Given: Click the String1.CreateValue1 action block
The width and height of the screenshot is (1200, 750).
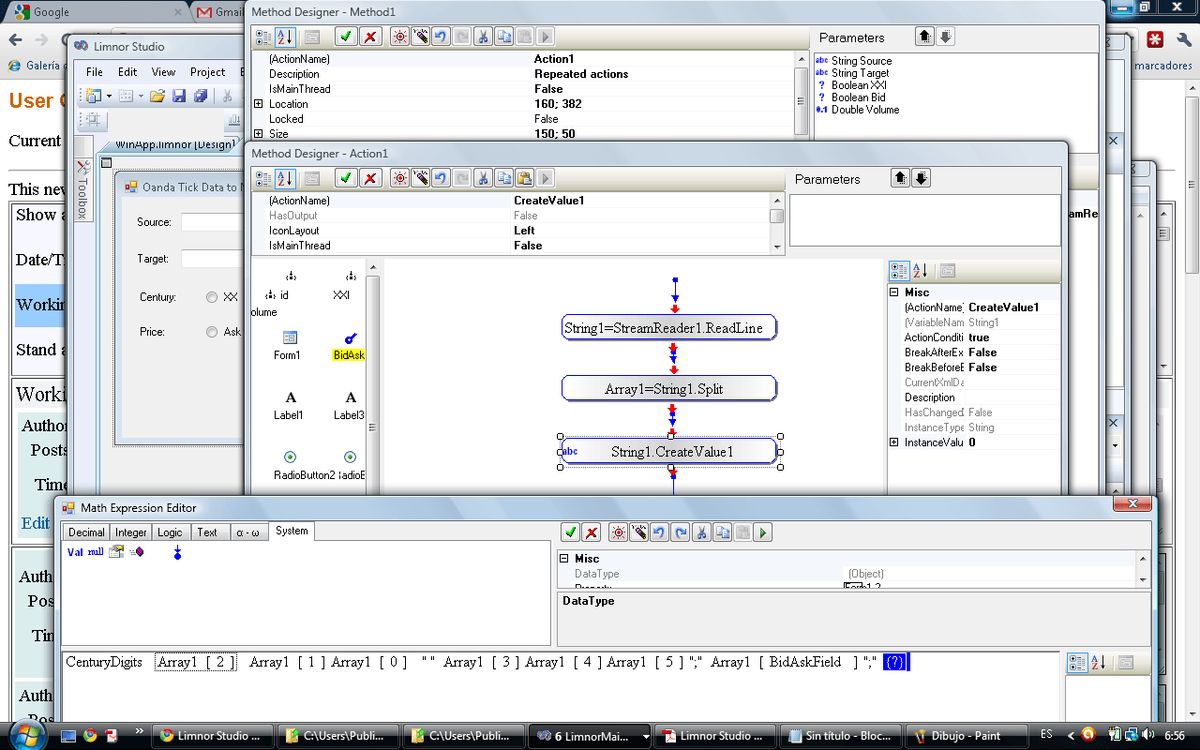Looking at the screenshot, I should pyautogui.click(x=668, y=451).
